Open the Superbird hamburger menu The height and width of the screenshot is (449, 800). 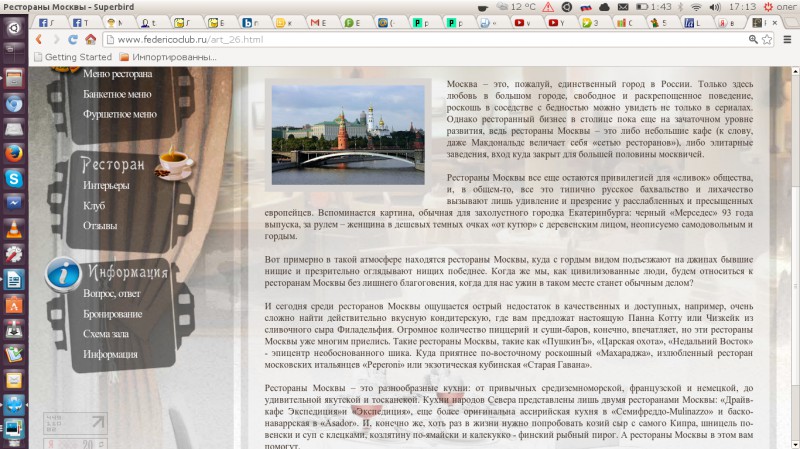787,39
